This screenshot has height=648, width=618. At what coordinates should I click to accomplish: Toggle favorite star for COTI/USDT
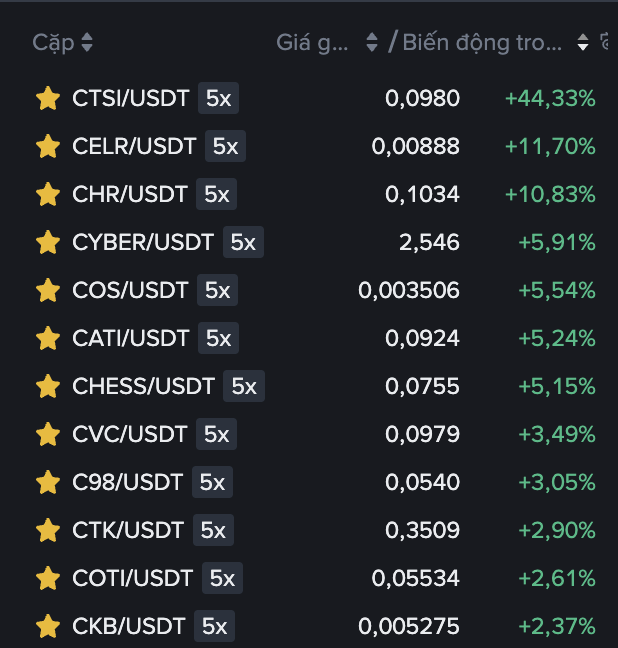tap(47, 578)
